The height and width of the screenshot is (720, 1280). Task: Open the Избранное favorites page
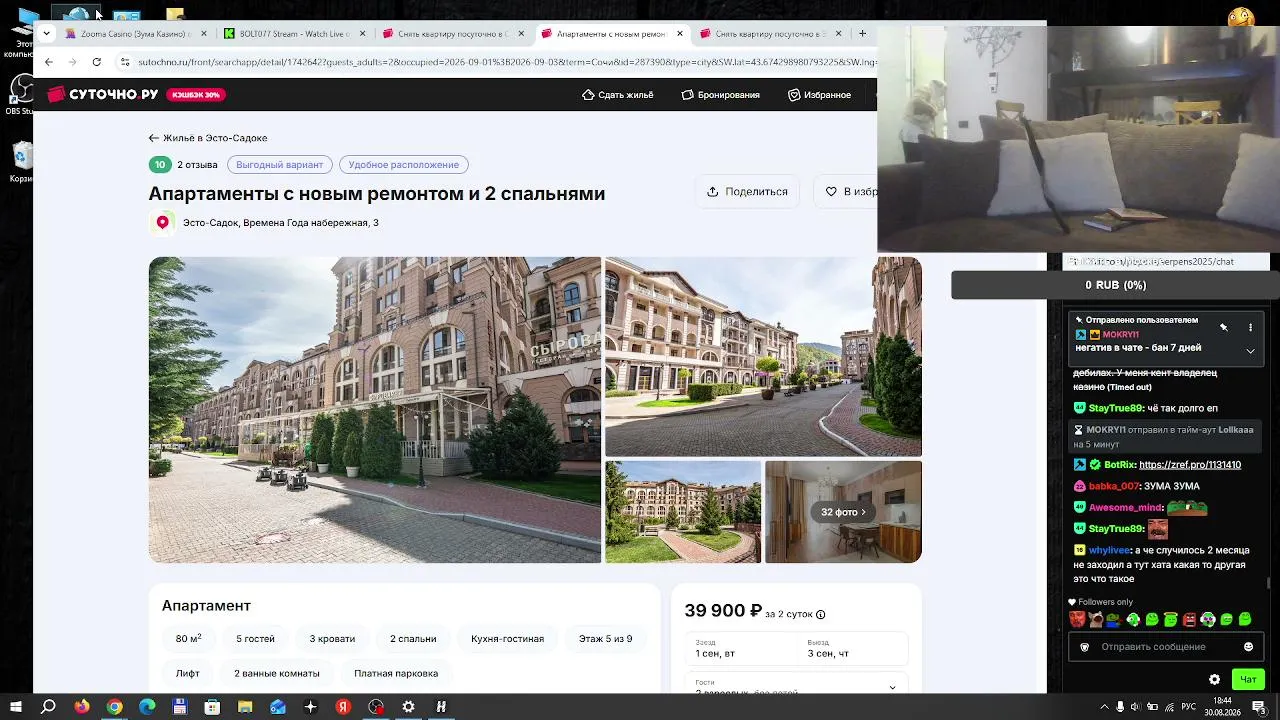[819, 95]
